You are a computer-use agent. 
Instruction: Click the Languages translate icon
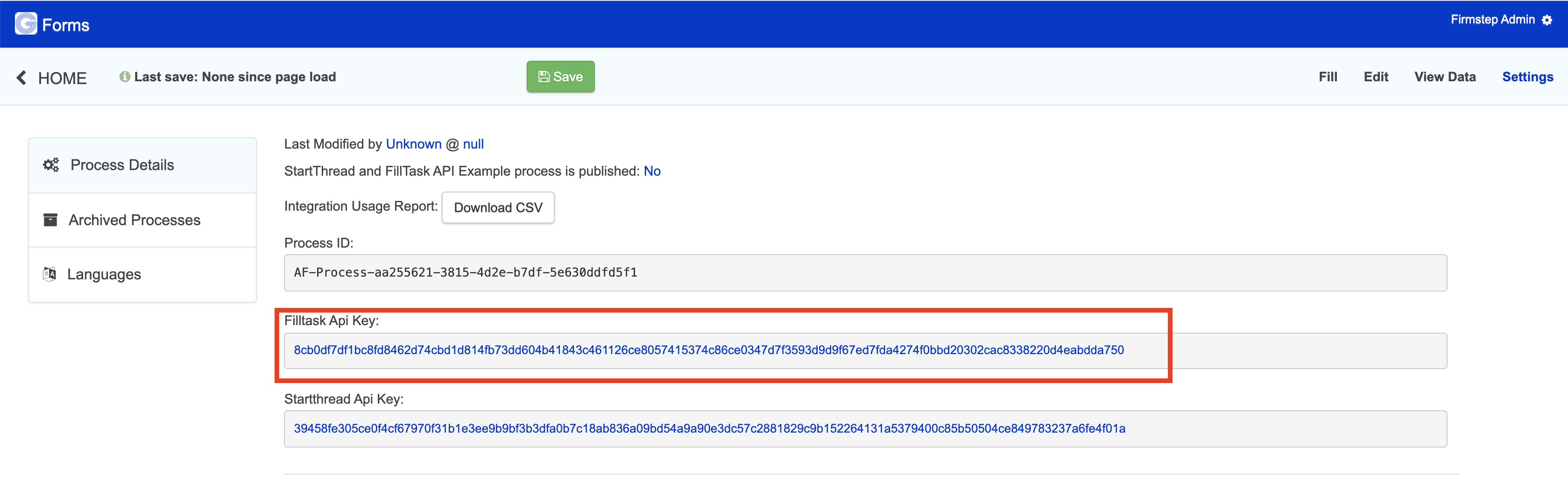[x=50, y=274]
